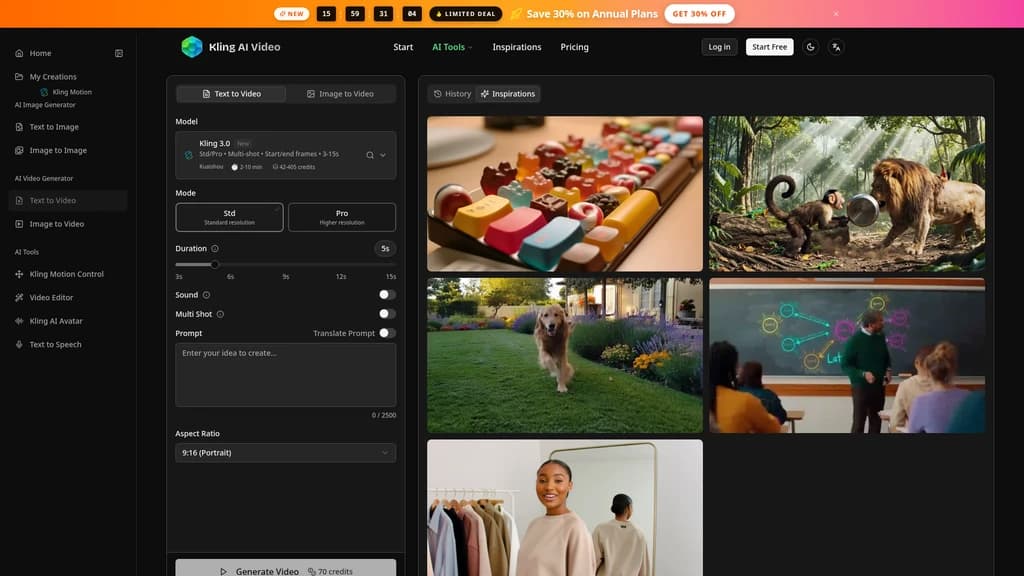Enable the Sound toggle
Screen dimensions: 1024x576
387,295
